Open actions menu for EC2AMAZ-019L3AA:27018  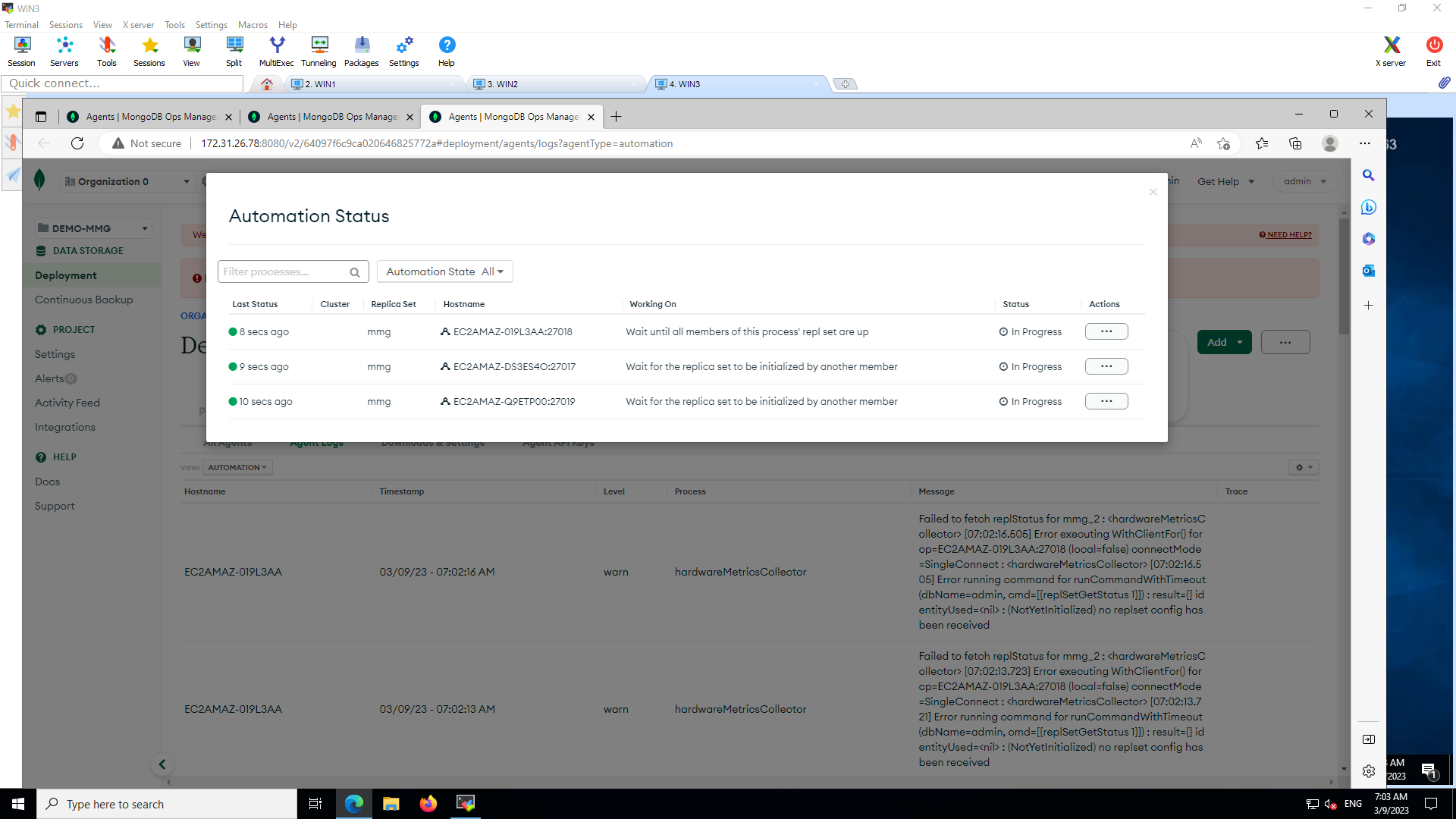click(1106, 331)
